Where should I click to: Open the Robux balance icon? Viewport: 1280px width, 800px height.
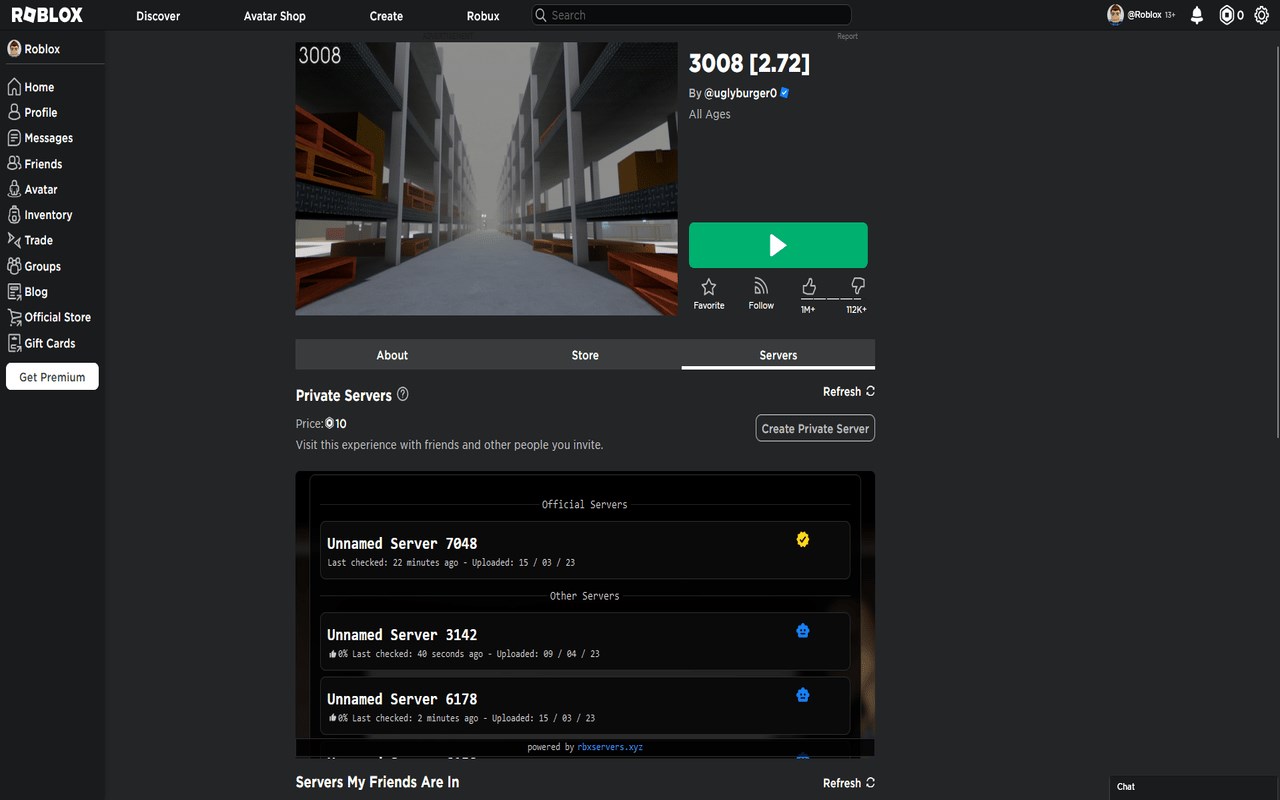1226,15
